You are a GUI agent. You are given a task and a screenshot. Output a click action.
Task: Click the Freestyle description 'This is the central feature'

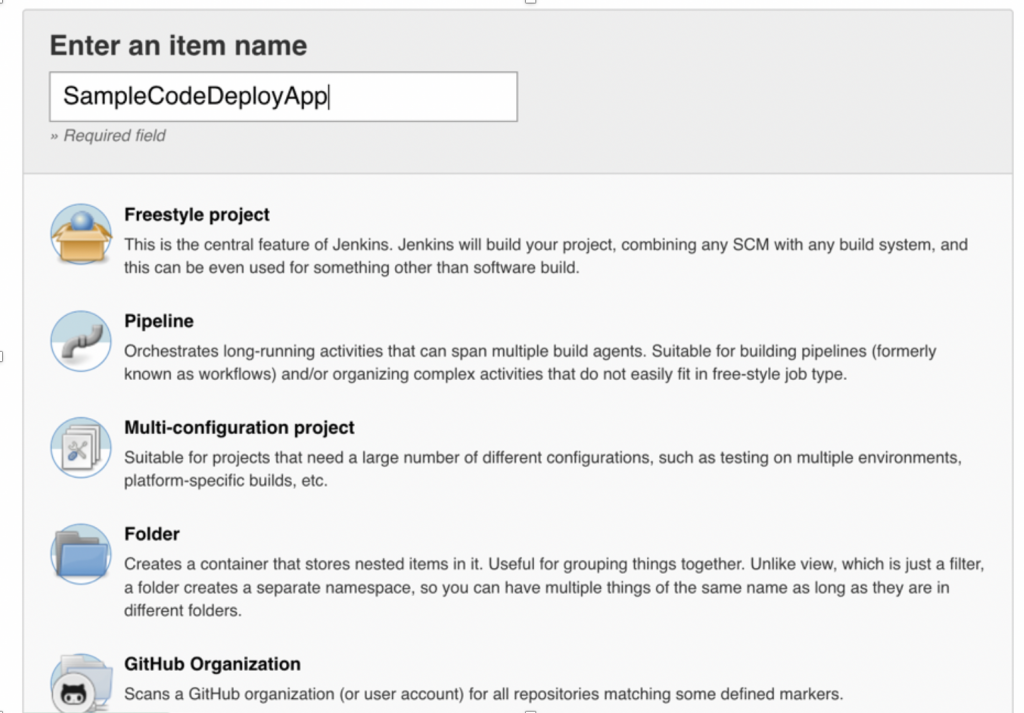click(546, 256)
